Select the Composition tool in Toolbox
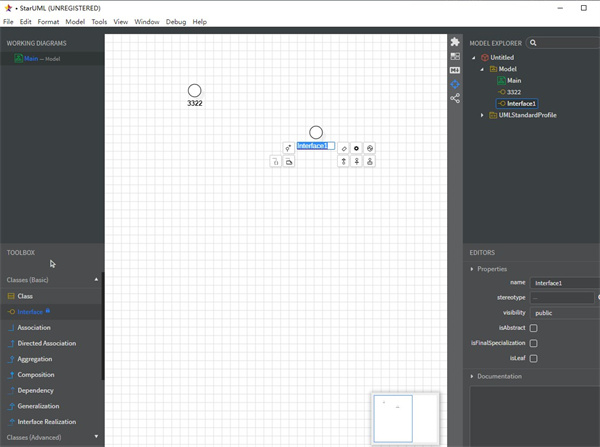Viewport: 600px width, 447px height. coord(35,375)
